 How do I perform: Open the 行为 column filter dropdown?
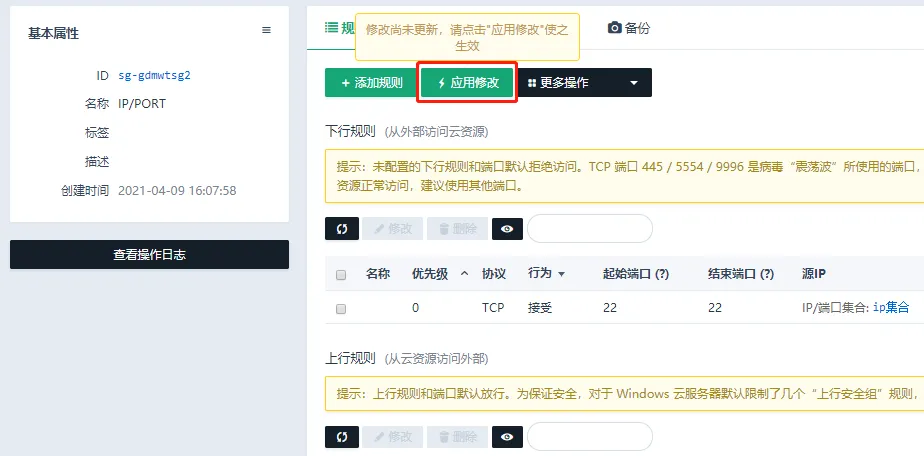click(x=561, y=274)
